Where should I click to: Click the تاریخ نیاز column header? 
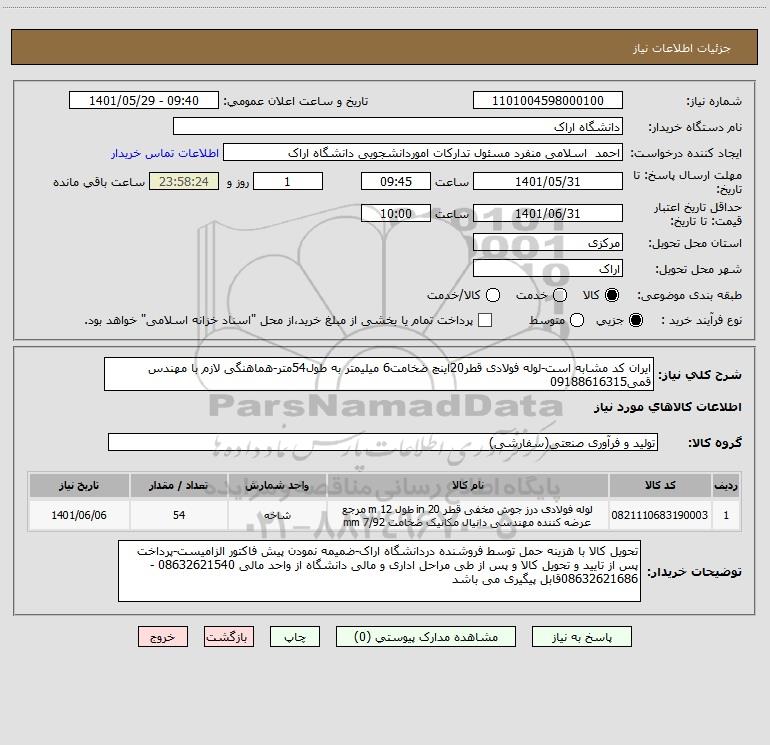click(79, 486)
